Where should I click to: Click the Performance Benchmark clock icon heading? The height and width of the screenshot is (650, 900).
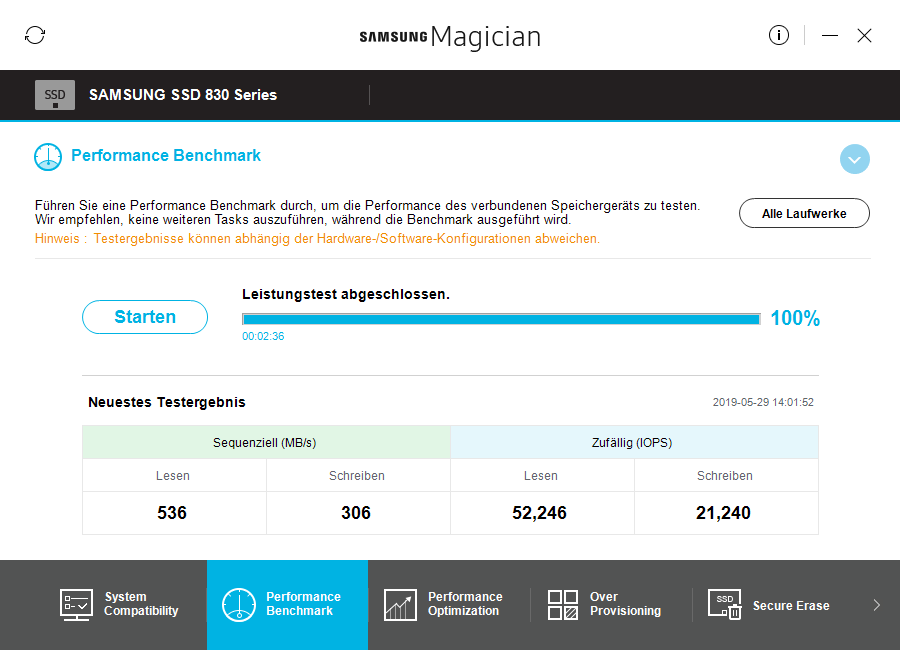[48, 157]
